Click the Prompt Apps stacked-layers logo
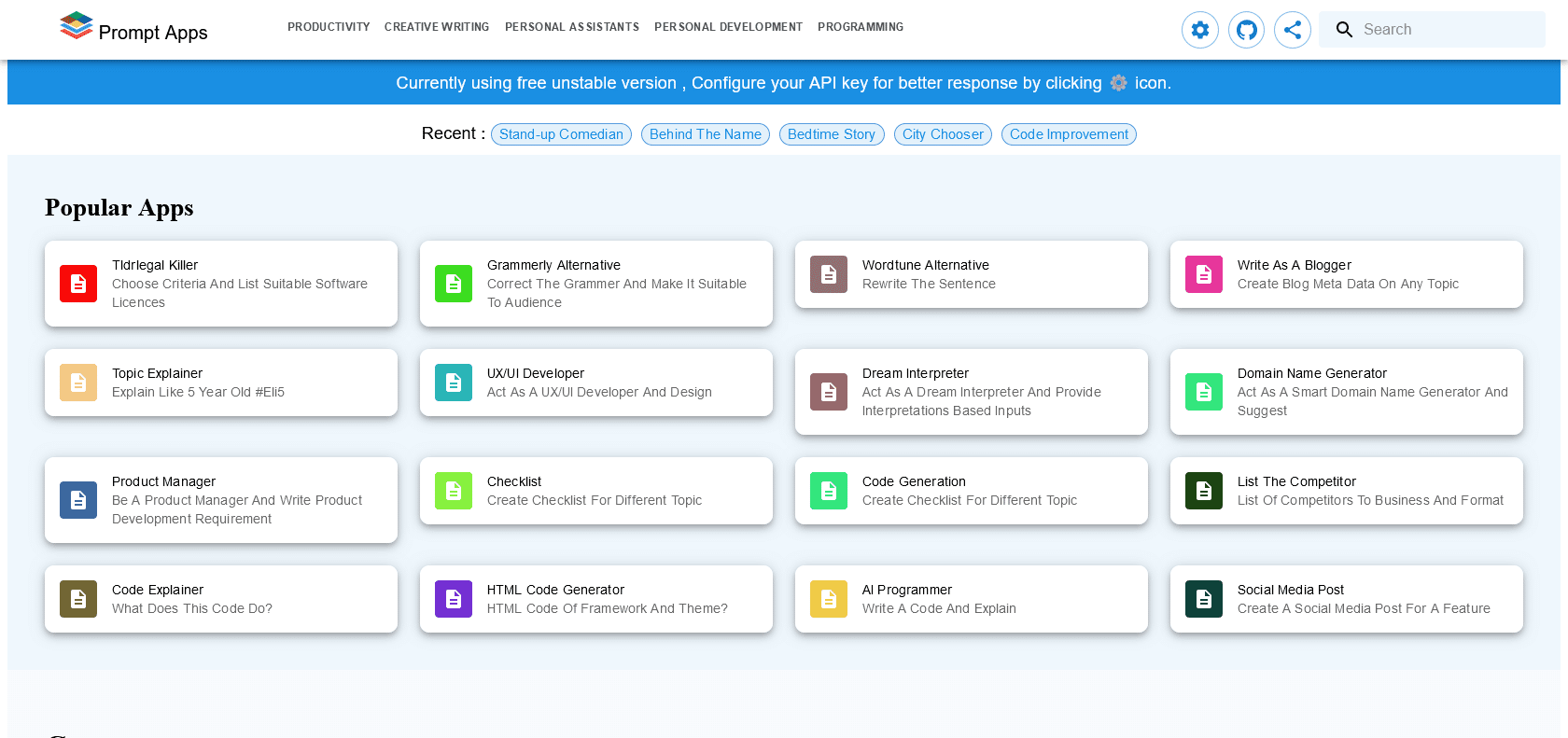The width and height of the screenshot is (1568, 738). pyautogui.click(x=77, y=26)
